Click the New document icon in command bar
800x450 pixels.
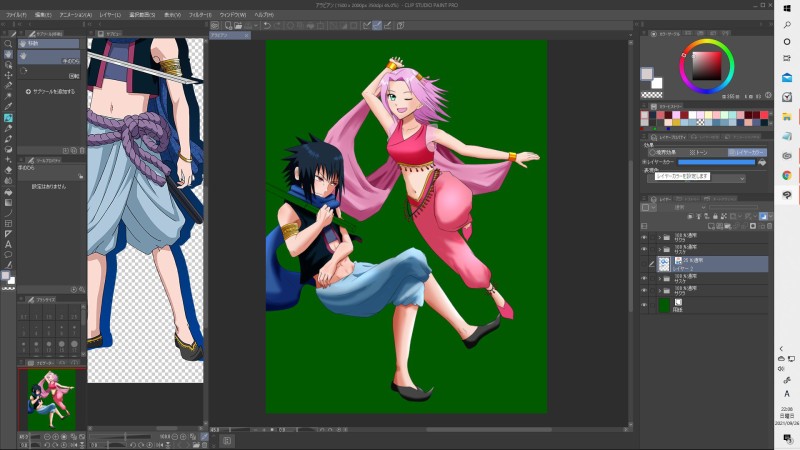point(228,25)
